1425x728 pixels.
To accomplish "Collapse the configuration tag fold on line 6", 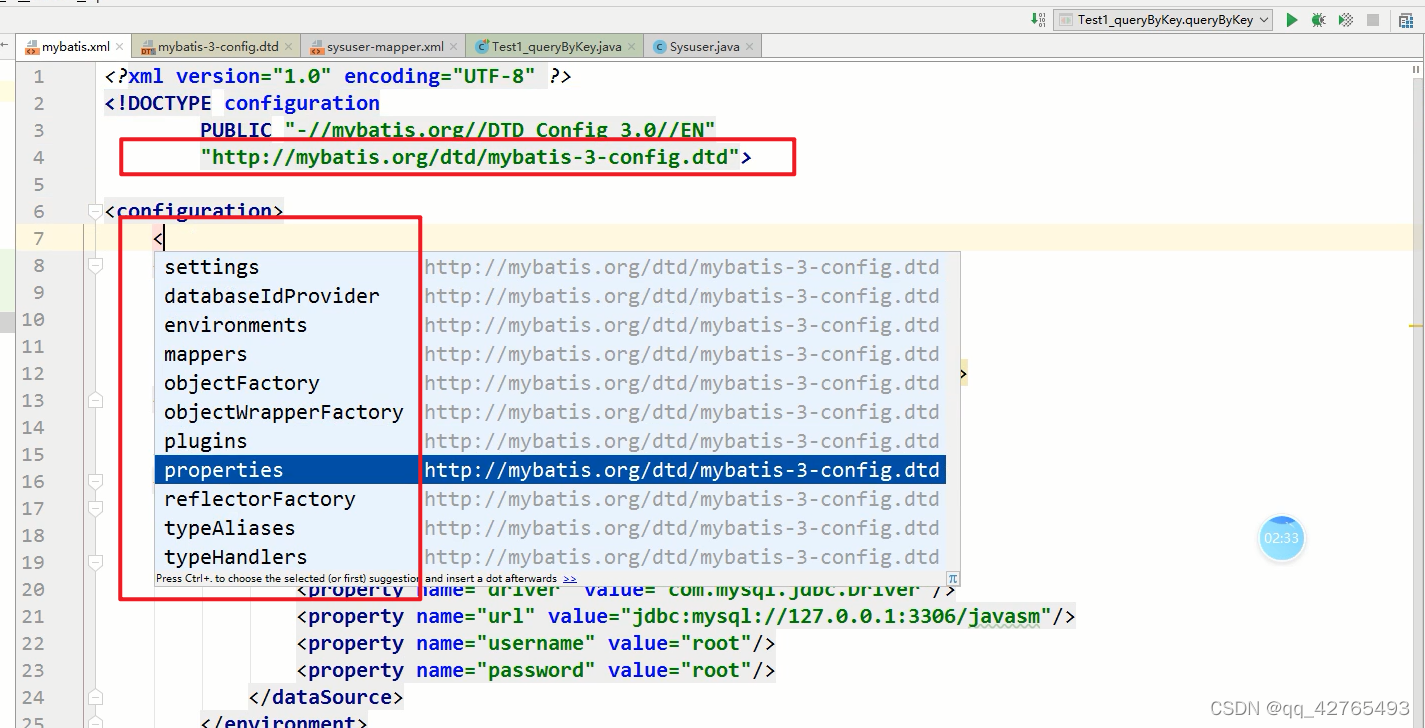I will pos(95,211).
